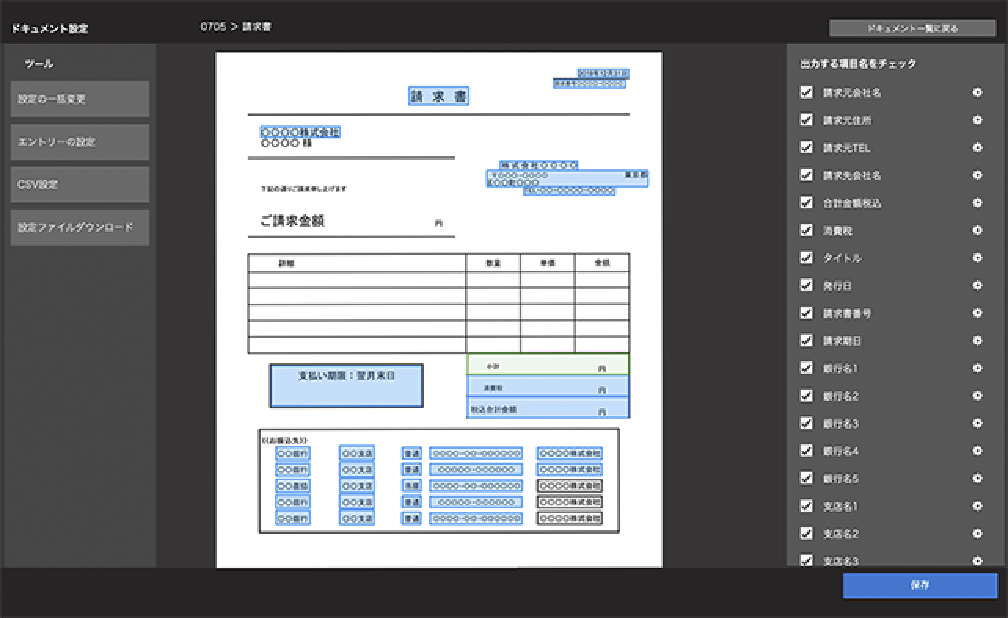
Task: Open gear settings for 支店名1
Action: [x=977, y=506]
